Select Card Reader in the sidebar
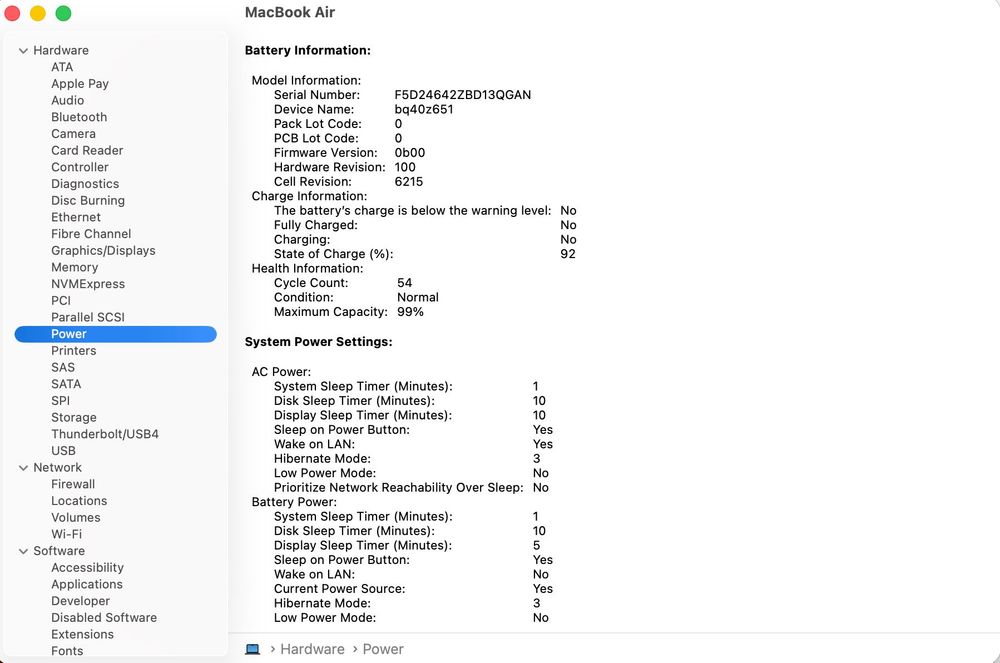 [87, 150]
